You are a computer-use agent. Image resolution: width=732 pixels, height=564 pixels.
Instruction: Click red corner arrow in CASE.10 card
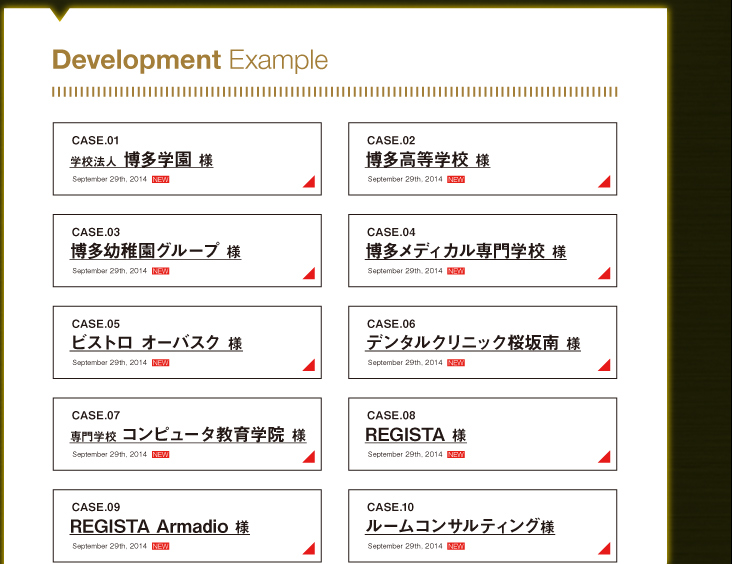[604, 549]
